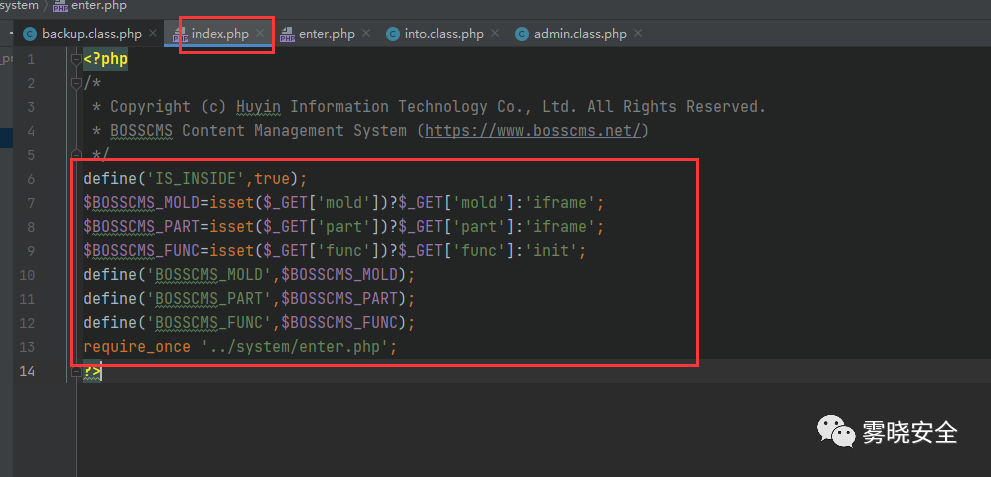Image resolution: width=991 pixels, height=477 pixels.
Task: Click the fold marker beside closing ?> tag
Action: [x=76, y=373]
